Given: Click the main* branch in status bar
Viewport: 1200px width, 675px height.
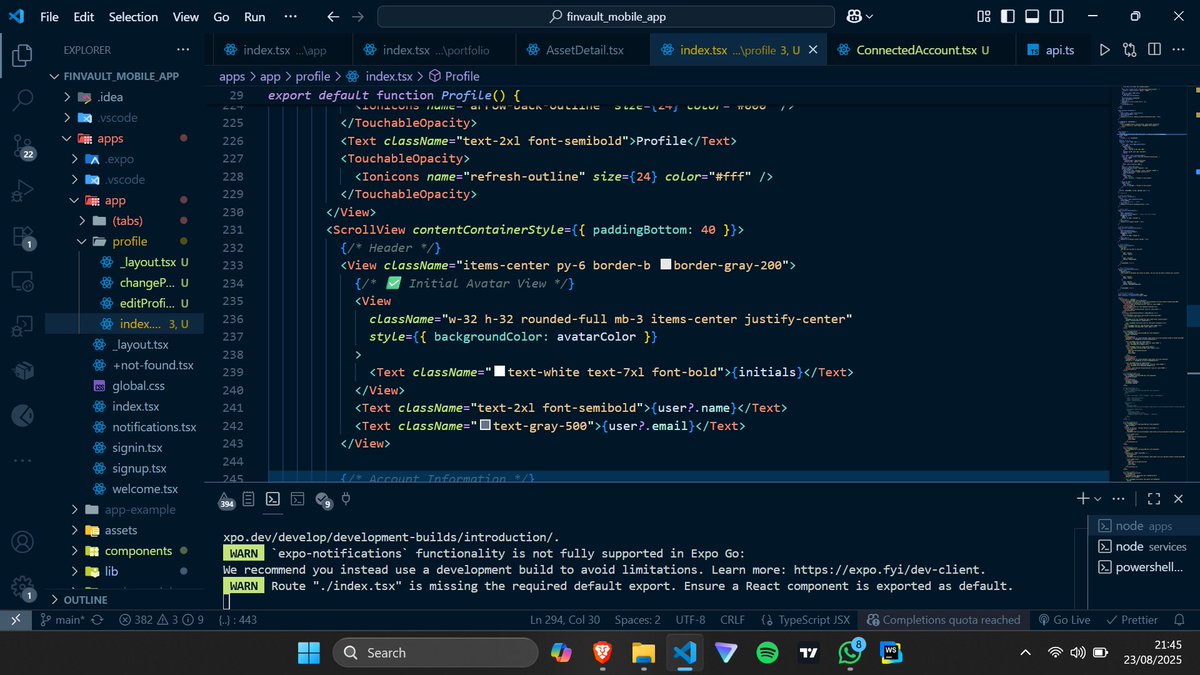Looking at the screenshot, I should click(62, 620).
